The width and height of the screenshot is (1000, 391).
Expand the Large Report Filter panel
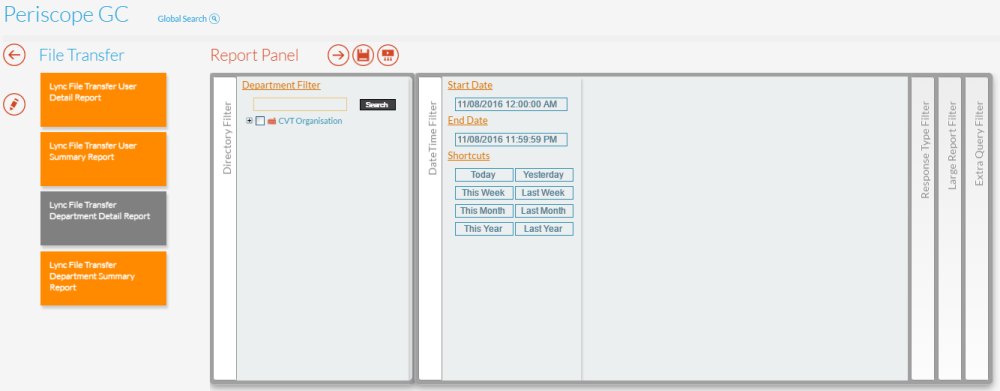950,228
